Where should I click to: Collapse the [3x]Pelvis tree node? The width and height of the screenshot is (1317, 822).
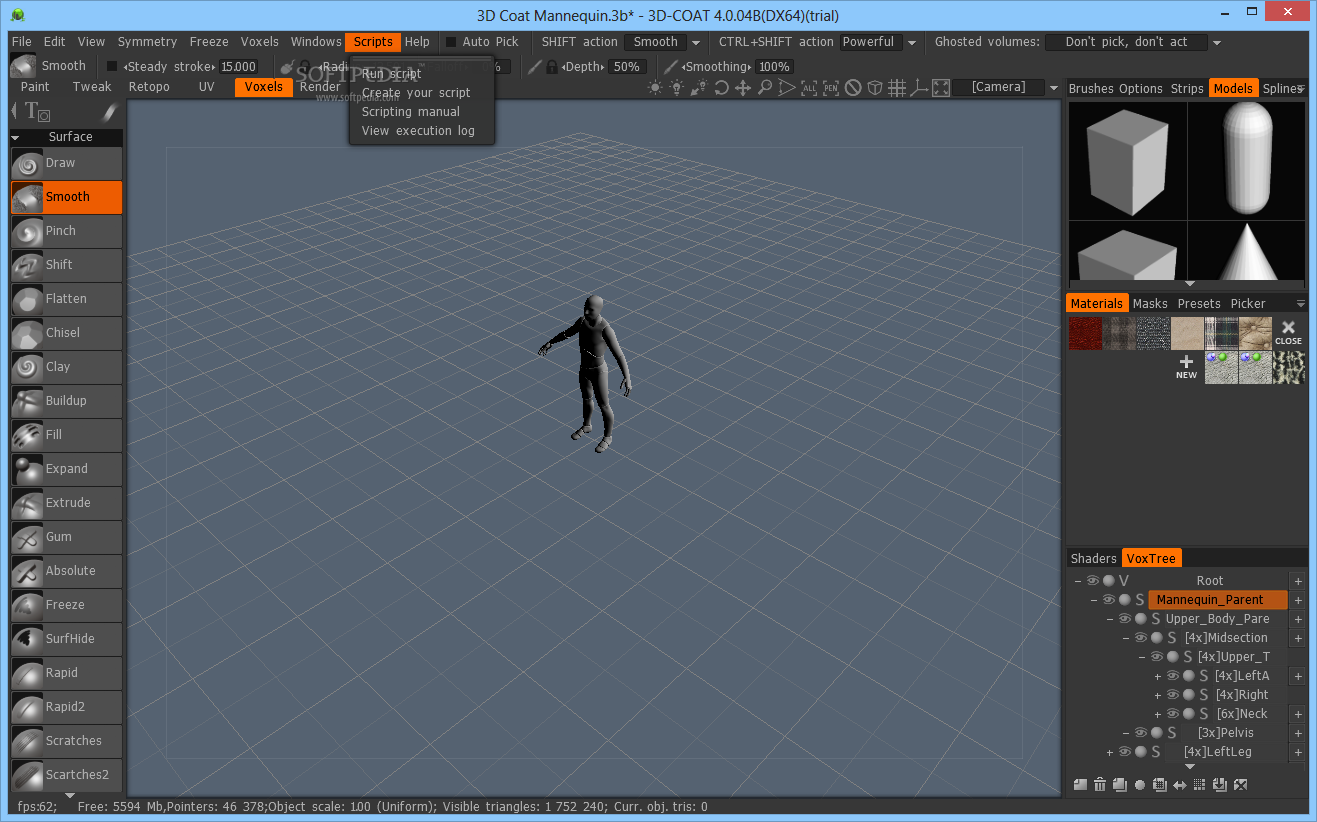click(x=1126, y=733)
